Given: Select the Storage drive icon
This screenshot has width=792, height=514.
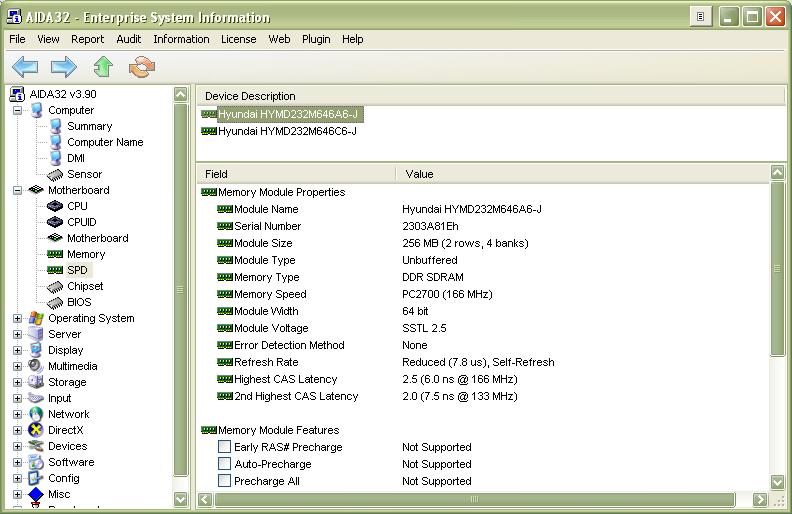Looking at the screenshot, I should pyautogui.click(x=36, y=382).
